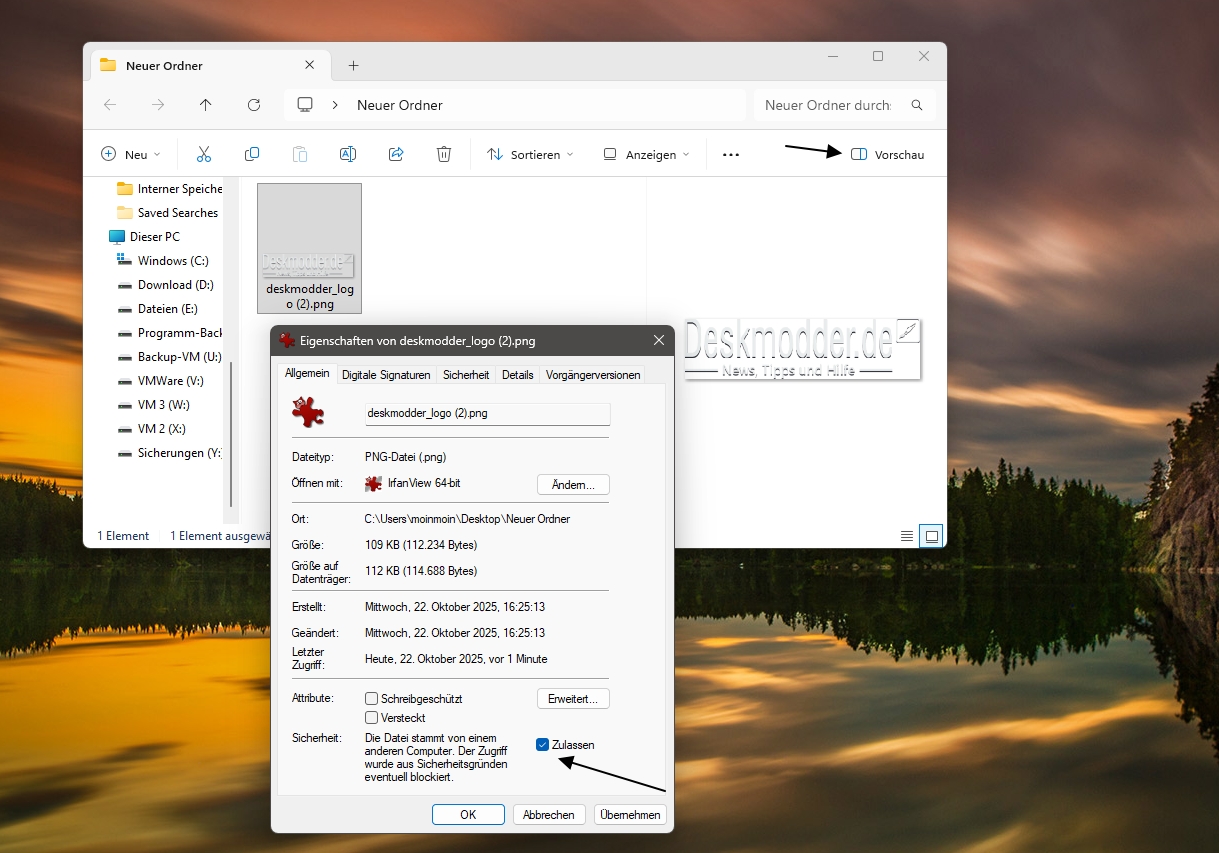Open the Vorgängerversionen tab
This screenshot has width=1219, height=853.
(592, 375)
